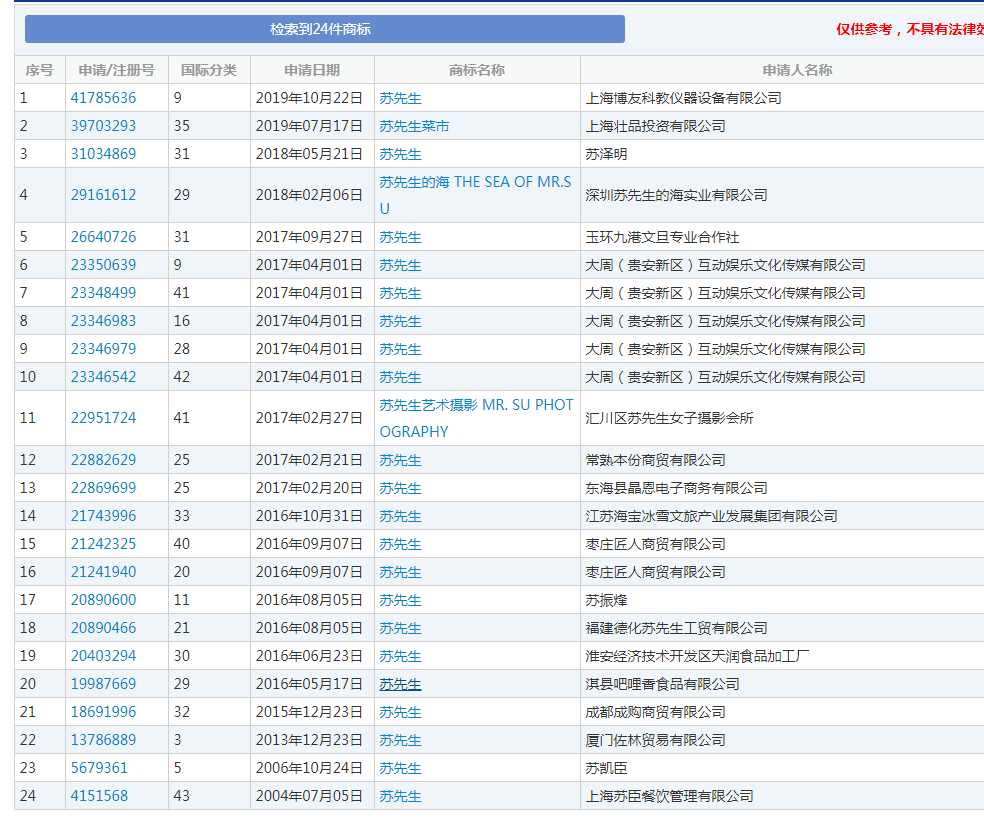
Task: View registration number 20890600
Action: (103, 600)
